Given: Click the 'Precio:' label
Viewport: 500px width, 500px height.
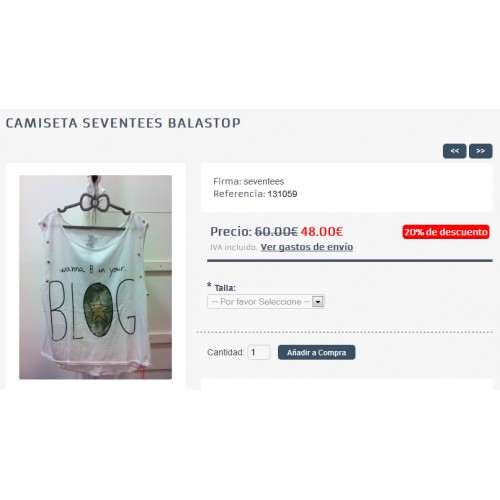Looking at the screenshot, I should [231, 231].
